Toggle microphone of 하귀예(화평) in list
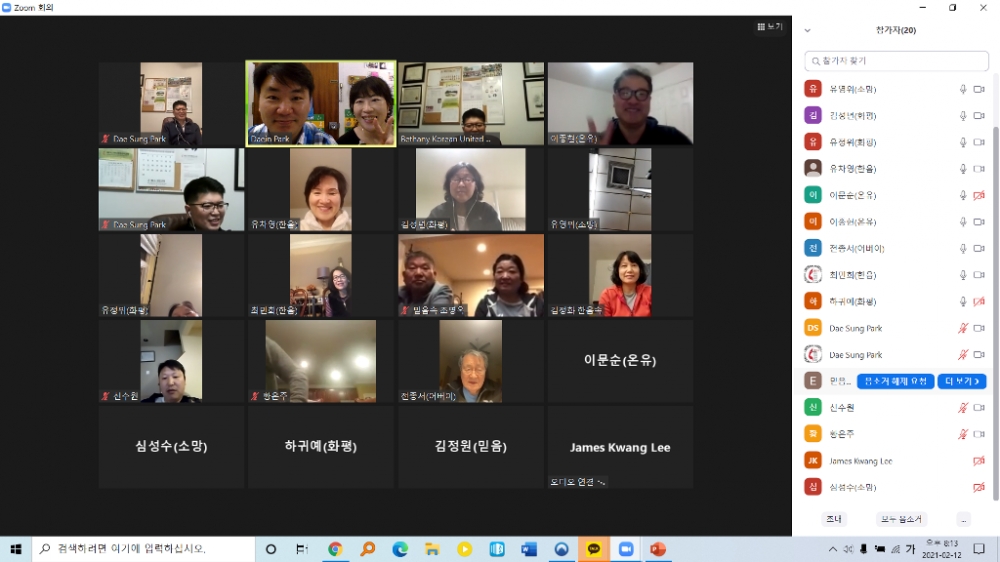Viewport: 1000px width, 562px height. click(x=963, y=301)
